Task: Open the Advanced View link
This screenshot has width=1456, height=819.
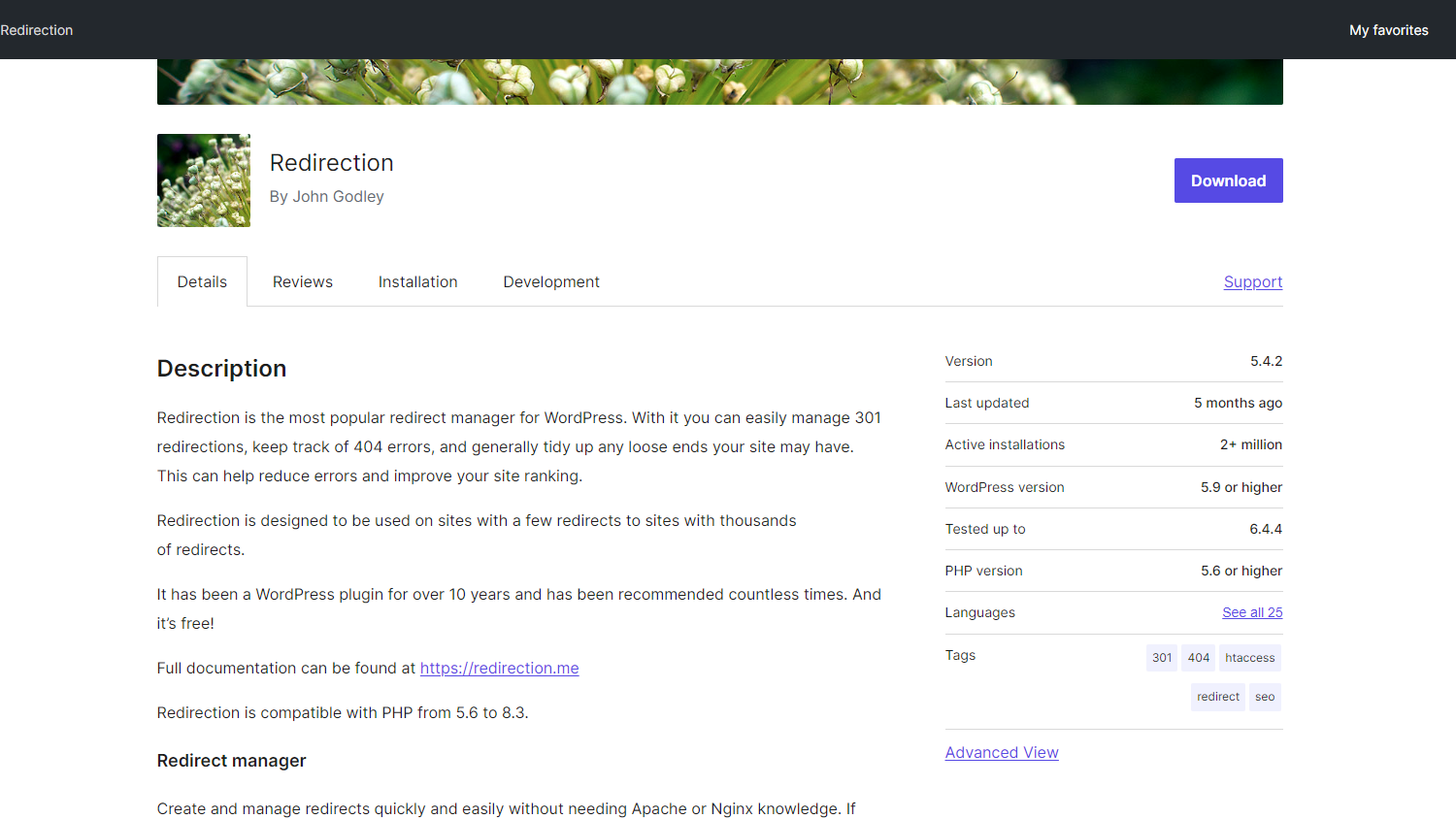Action: [1002, 753]
